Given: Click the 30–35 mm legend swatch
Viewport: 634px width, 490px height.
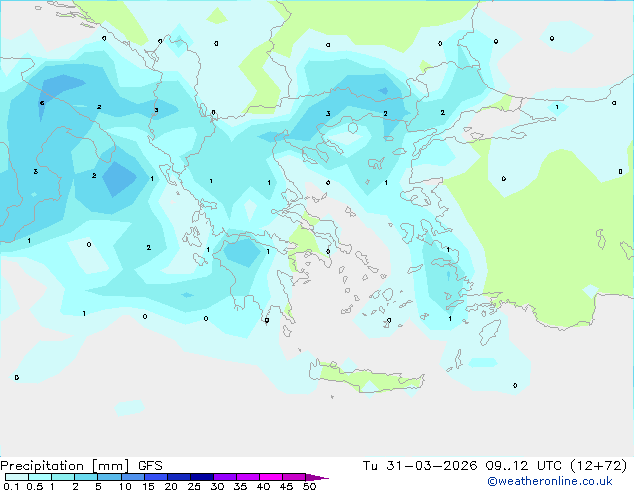Looking at the screenshot, I should pos(224,477).
